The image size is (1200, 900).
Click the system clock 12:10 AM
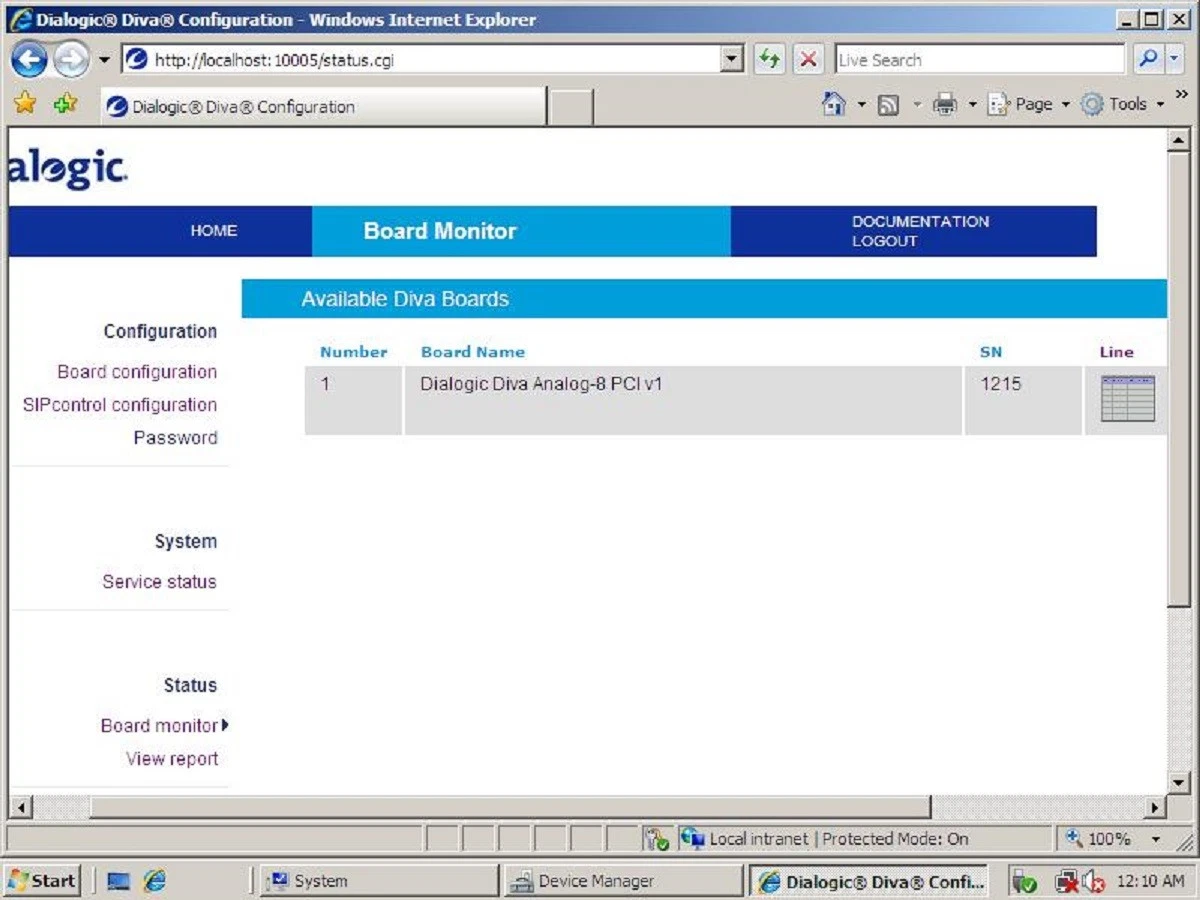tap(1150, 881)
